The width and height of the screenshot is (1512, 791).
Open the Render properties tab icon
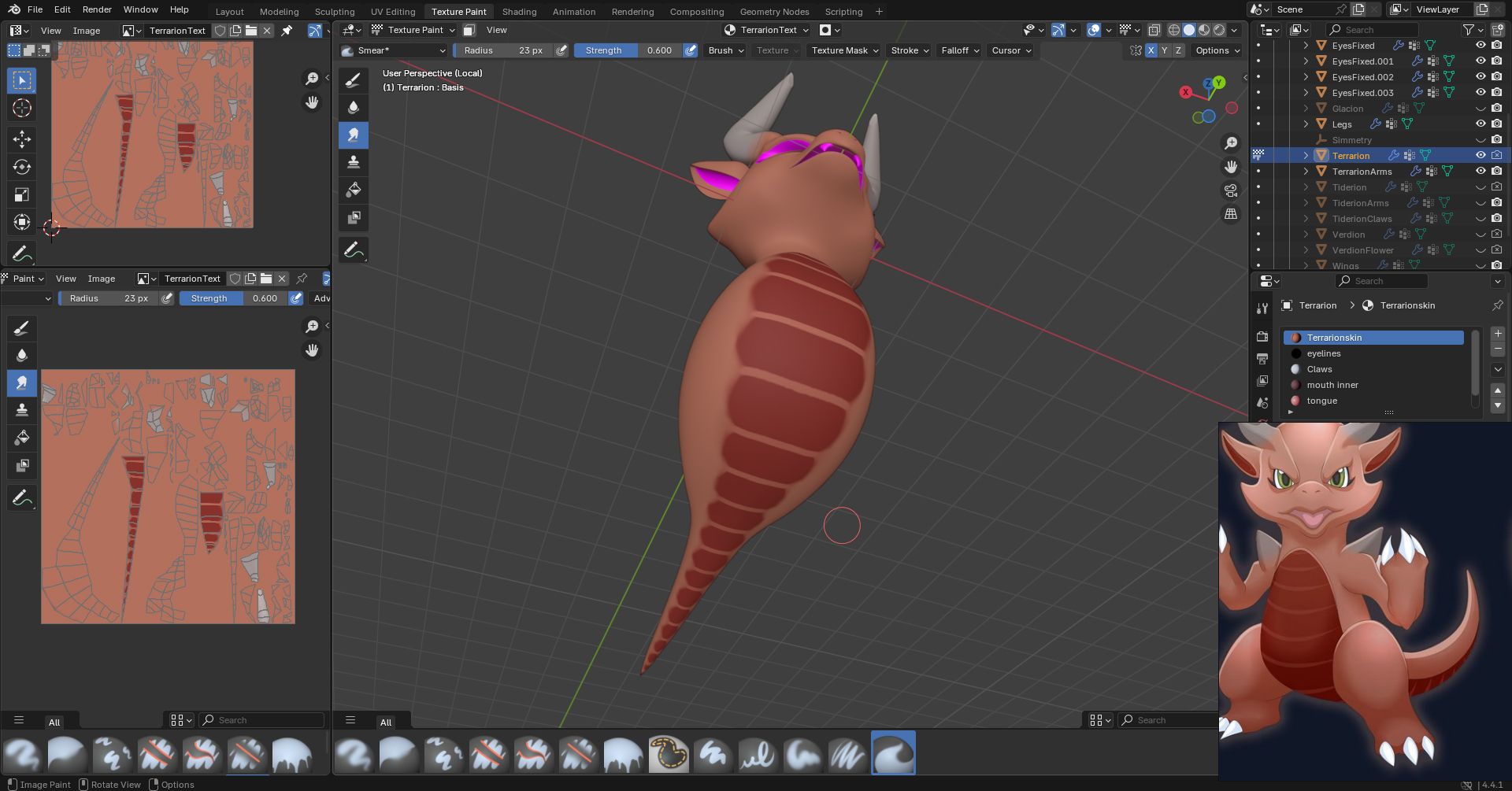pyautogui.click(x=1262, y=336)
